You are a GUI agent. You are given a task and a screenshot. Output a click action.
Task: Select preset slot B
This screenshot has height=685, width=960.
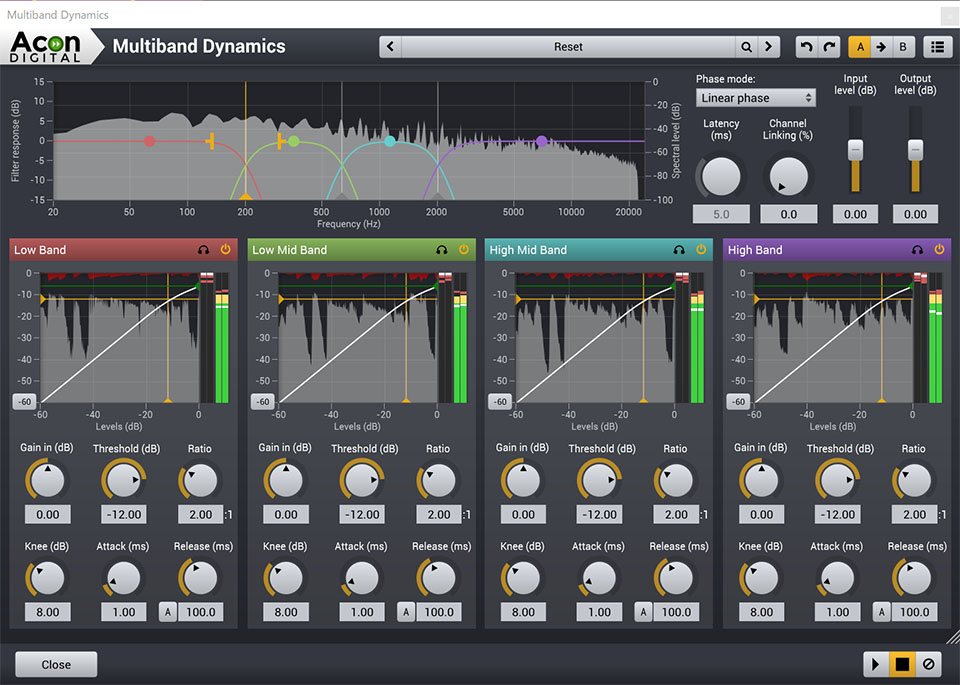point(903,47)
